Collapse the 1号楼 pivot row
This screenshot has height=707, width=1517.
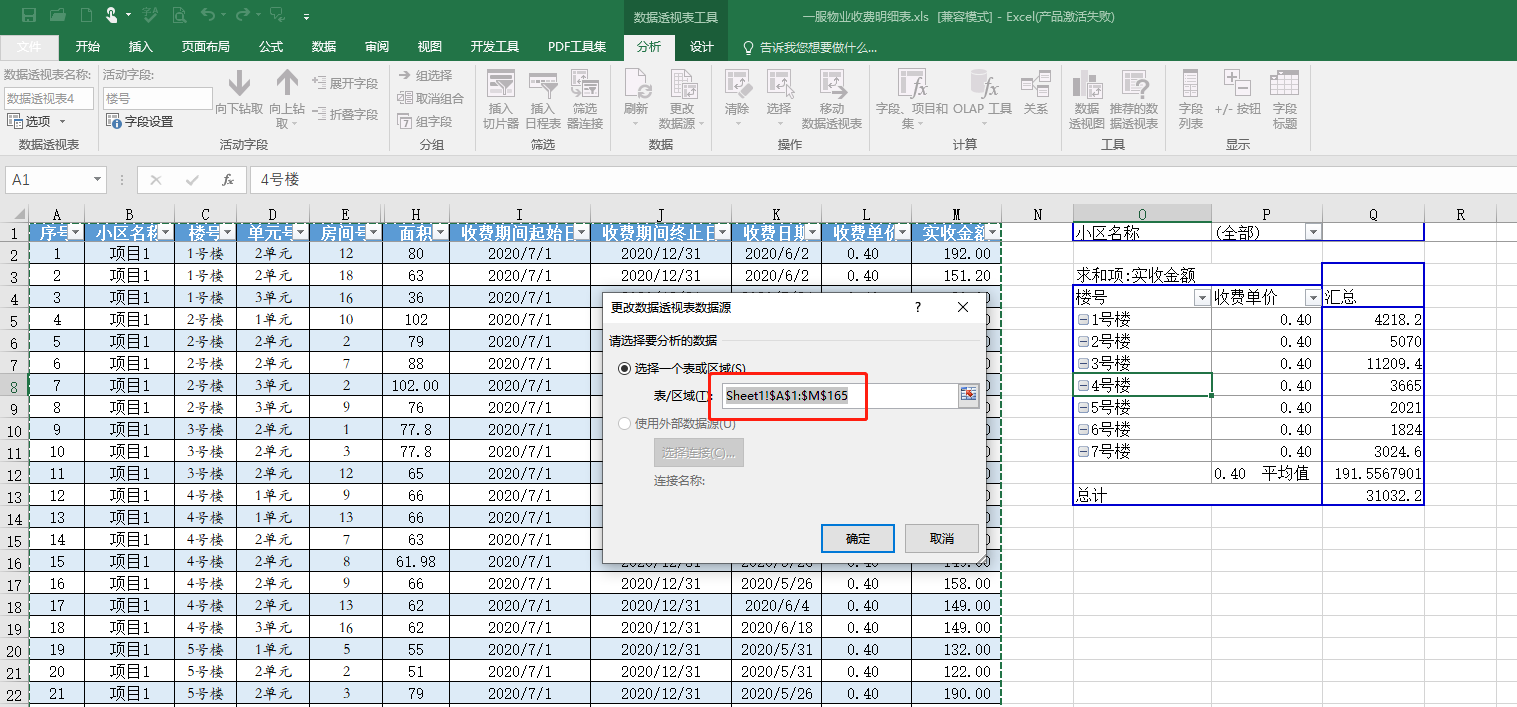click(1083, 320)
